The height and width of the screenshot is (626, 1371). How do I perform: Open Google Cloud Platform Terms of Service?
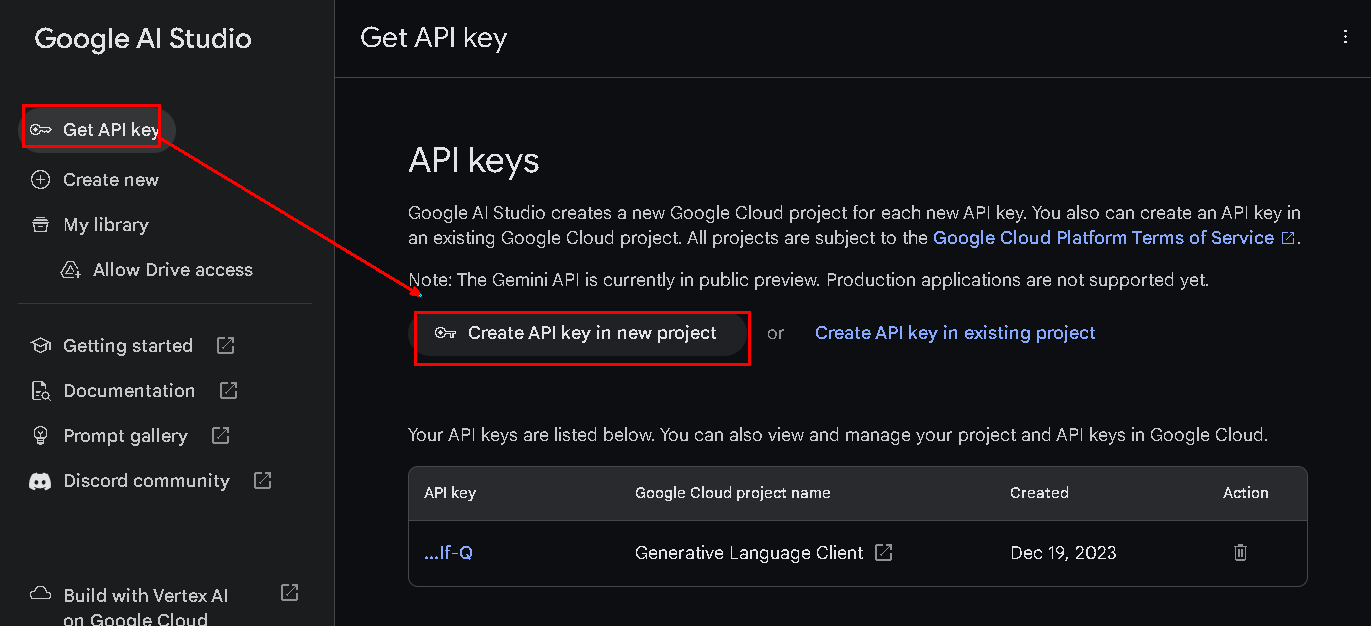tap(1103, 238)
